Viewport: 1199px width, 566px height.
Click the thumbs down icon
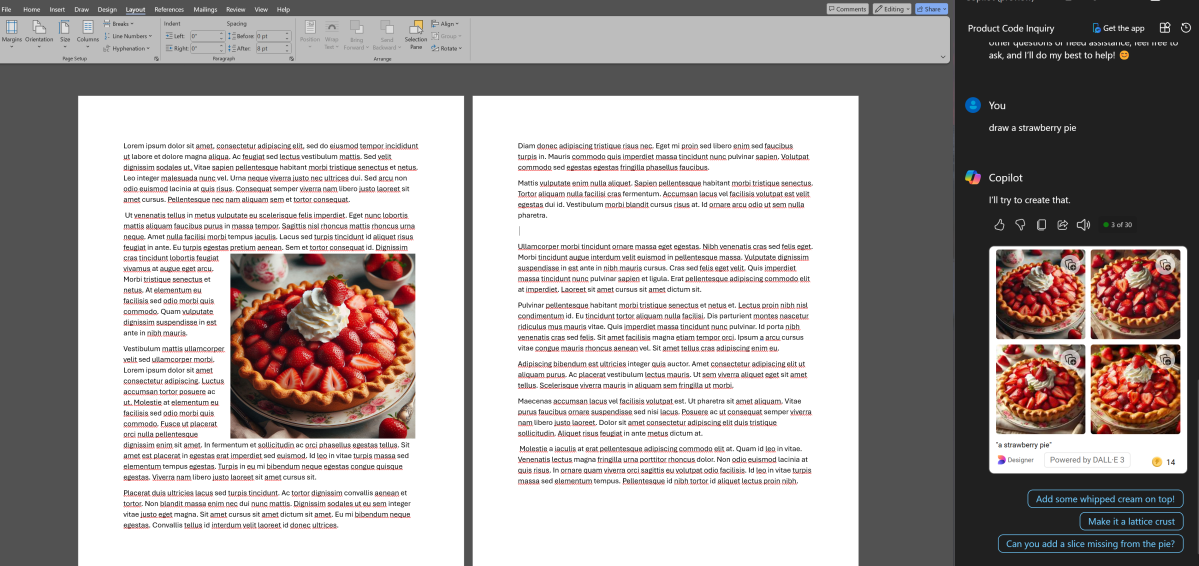(1019, 225)
